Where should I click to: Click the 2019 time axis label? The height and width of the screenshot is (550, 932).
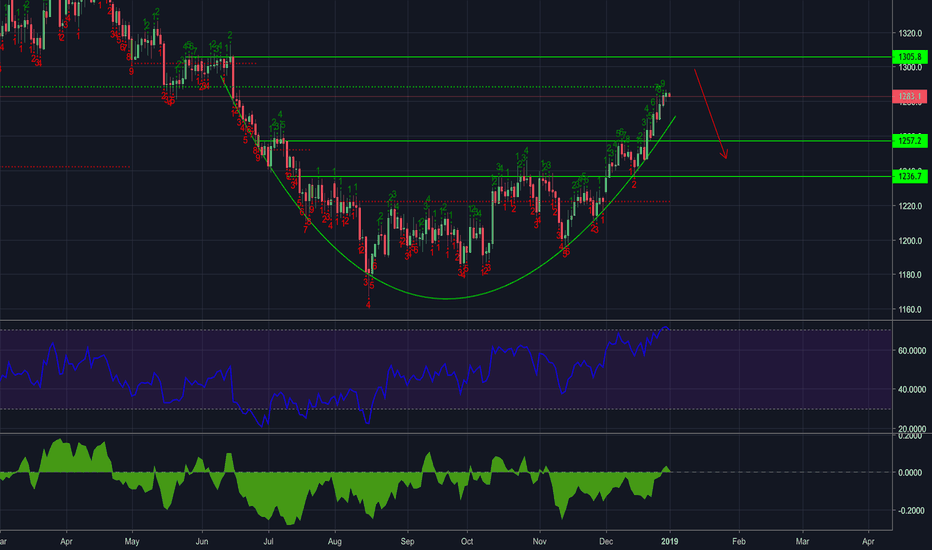point(670,542)
